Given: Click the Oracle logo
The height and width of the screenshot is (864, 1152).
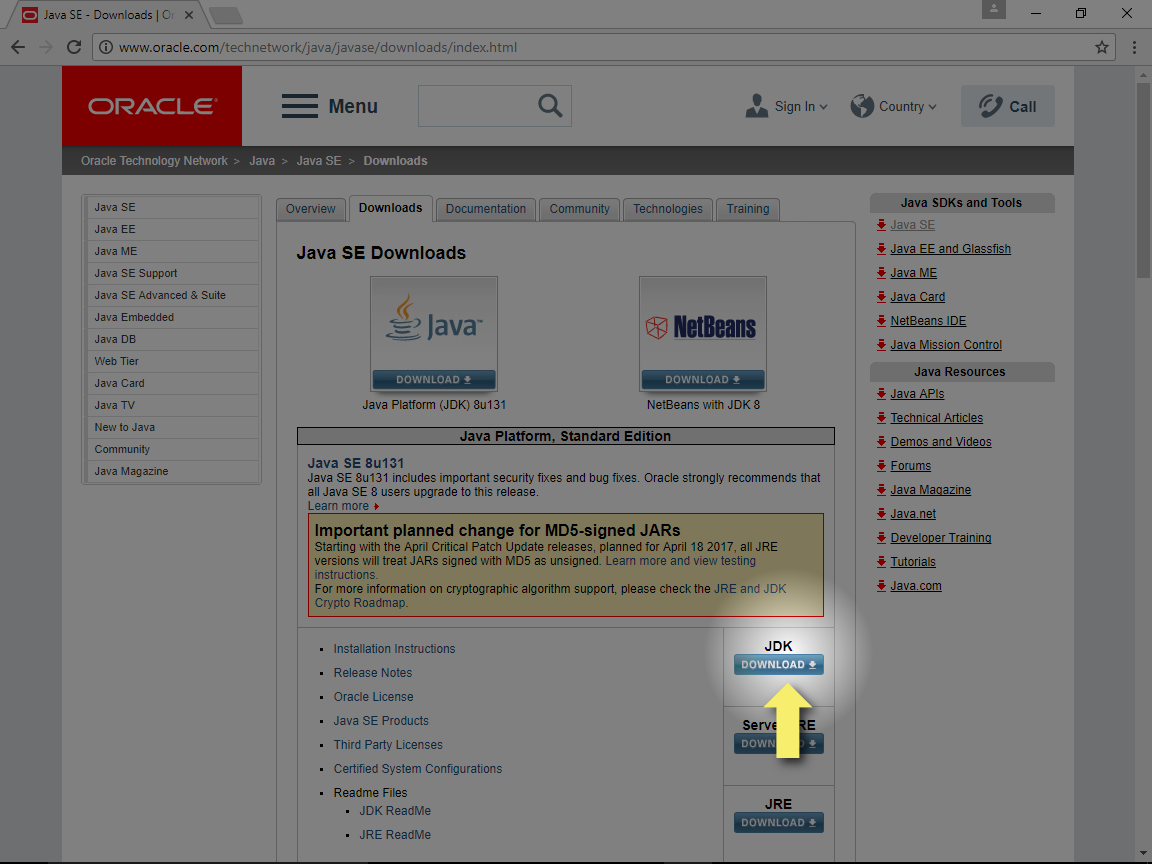Looking at the screenshot, I should pos(152,106).
